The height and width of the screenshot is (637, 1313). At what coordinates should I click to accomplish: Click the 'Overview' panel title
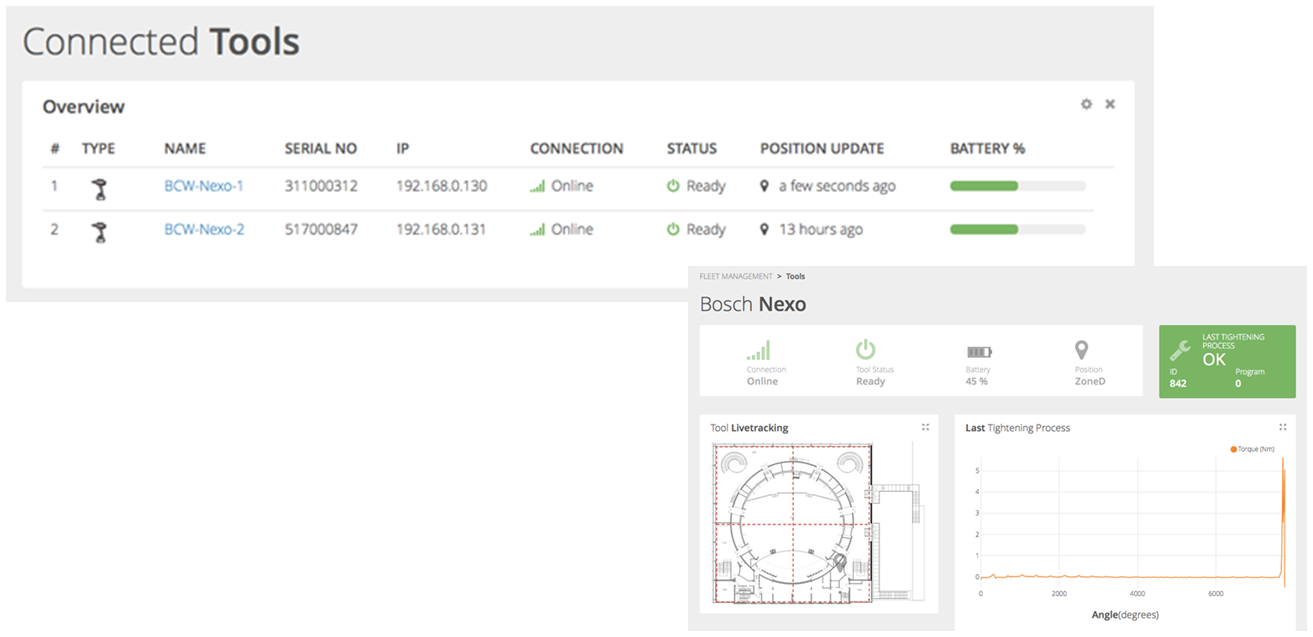[x=83, y=106]
